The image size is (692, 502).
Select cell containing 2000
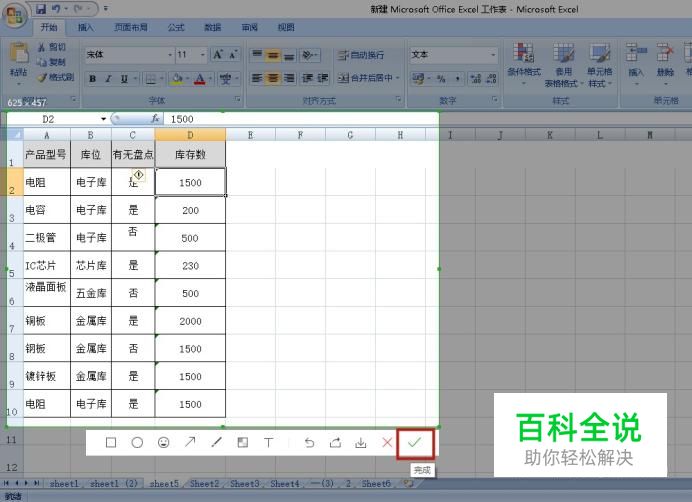(x=190, y=321)
